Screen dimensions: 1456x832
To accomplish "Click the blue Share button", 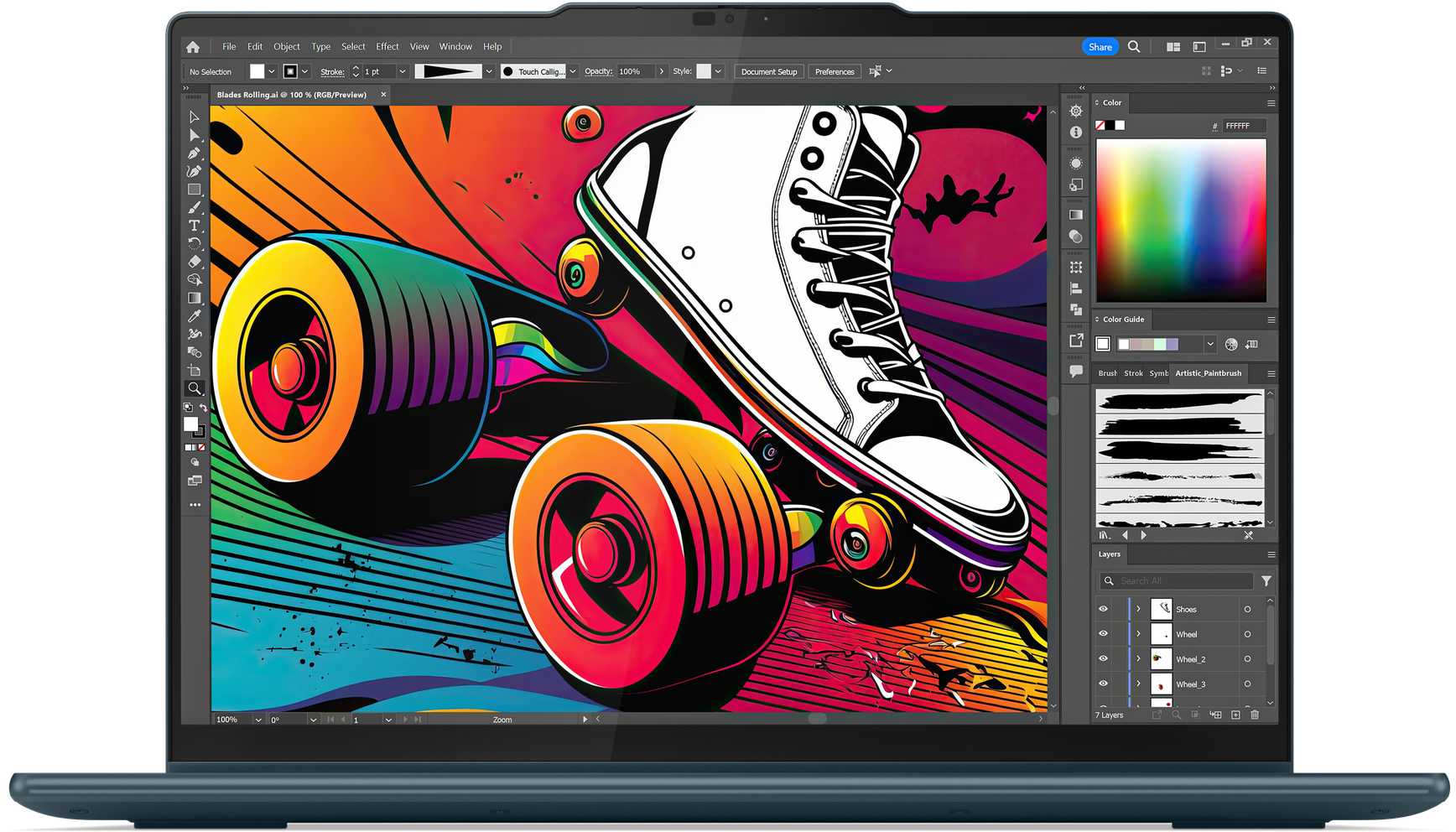I will pos(1100,47).
